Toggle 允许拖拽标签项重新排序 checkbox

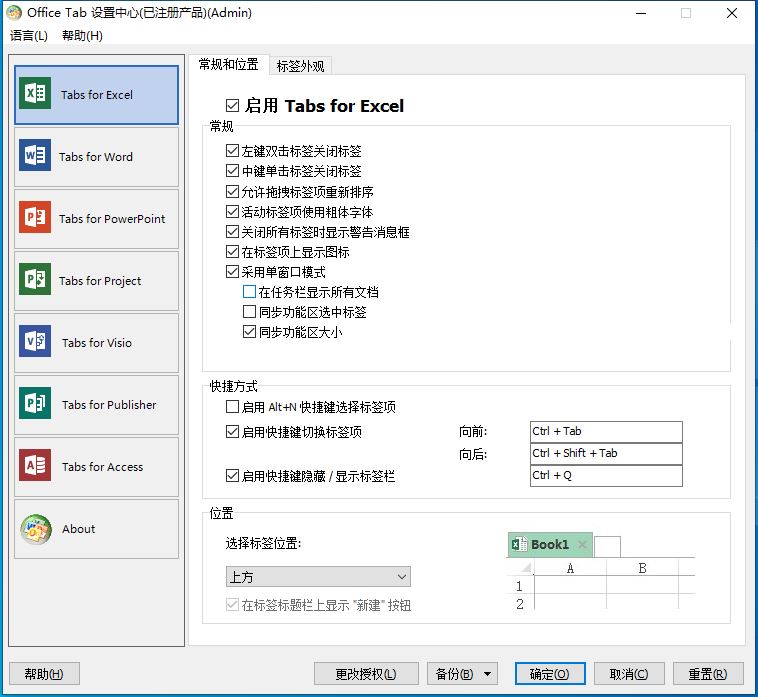[232, 191]
